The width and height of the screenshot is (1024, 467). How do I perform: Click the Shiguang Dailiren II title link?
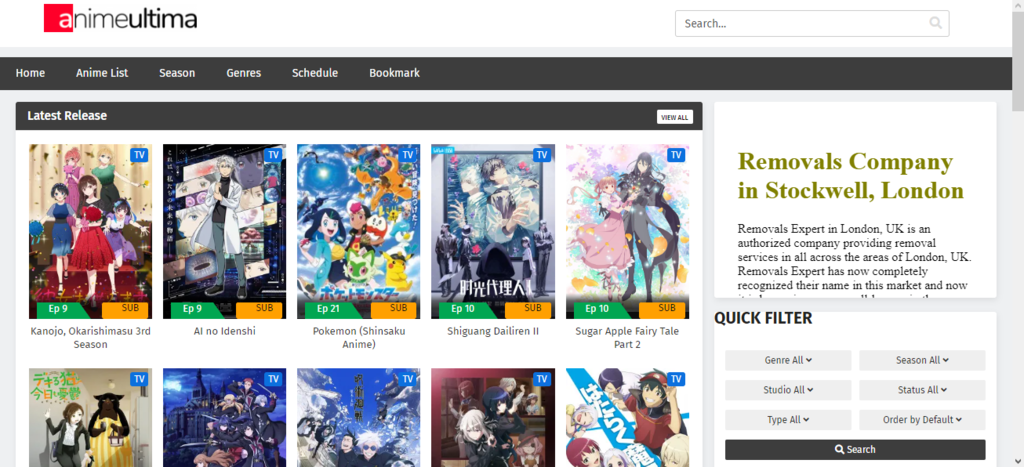pyautogui.click(x=493, y=331)
